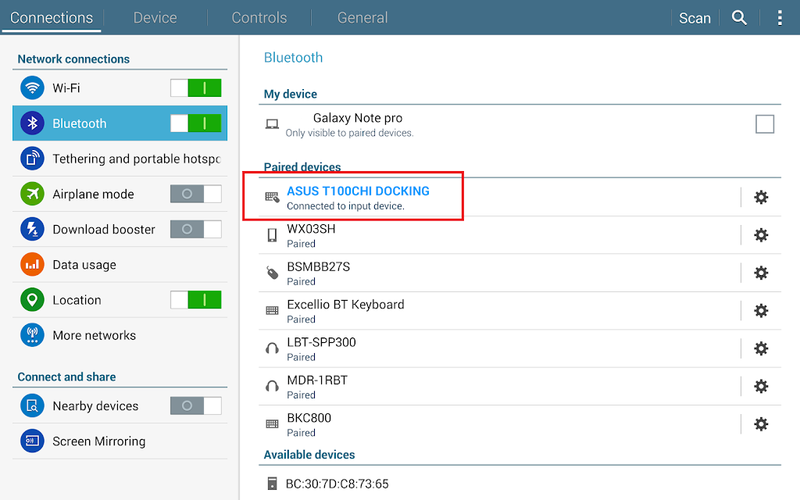Click the Location pin icon
The image size is (800, 500).
tap(32, 299)
